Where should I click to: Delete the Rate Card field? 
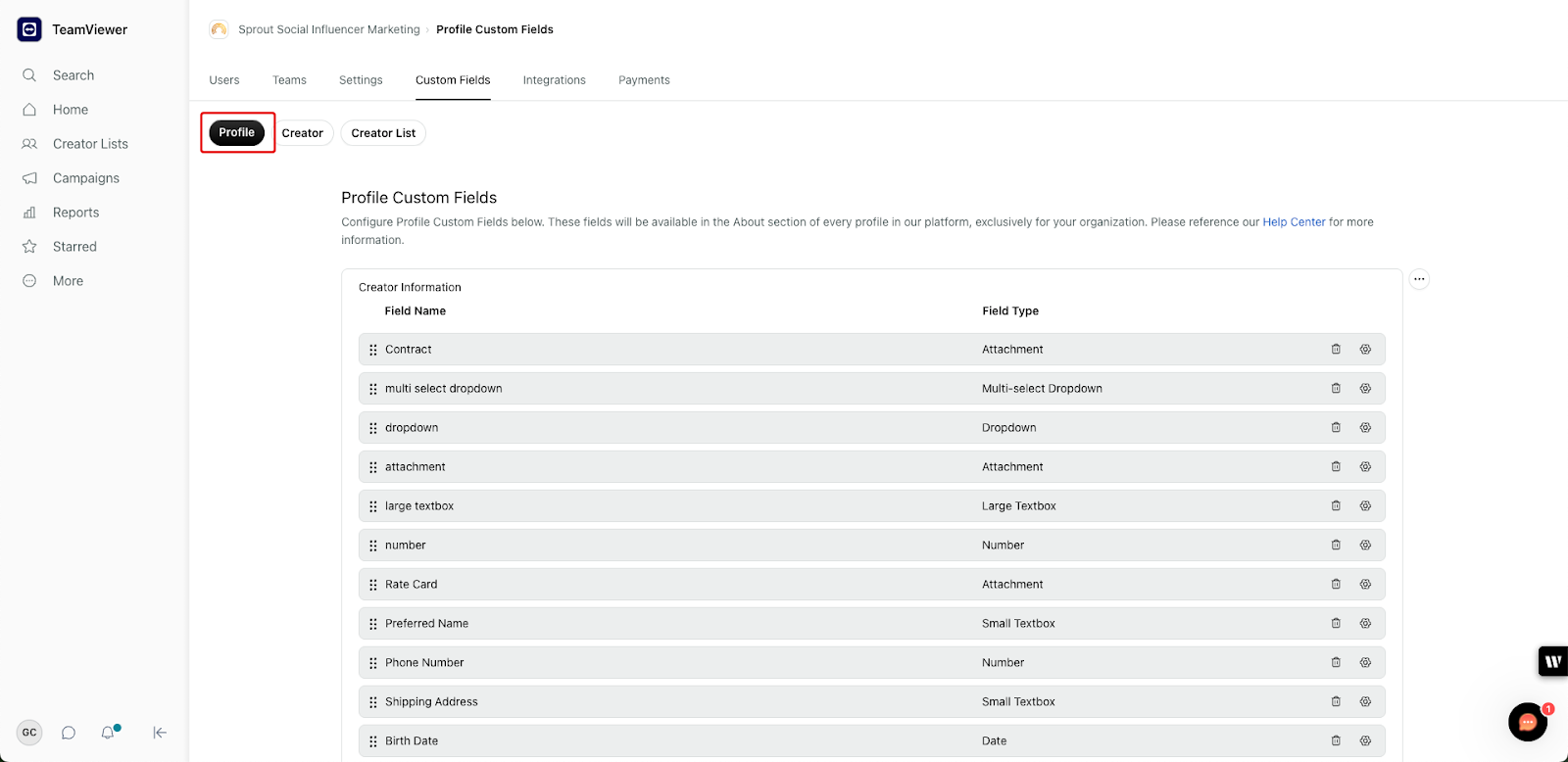[1336, 585]
